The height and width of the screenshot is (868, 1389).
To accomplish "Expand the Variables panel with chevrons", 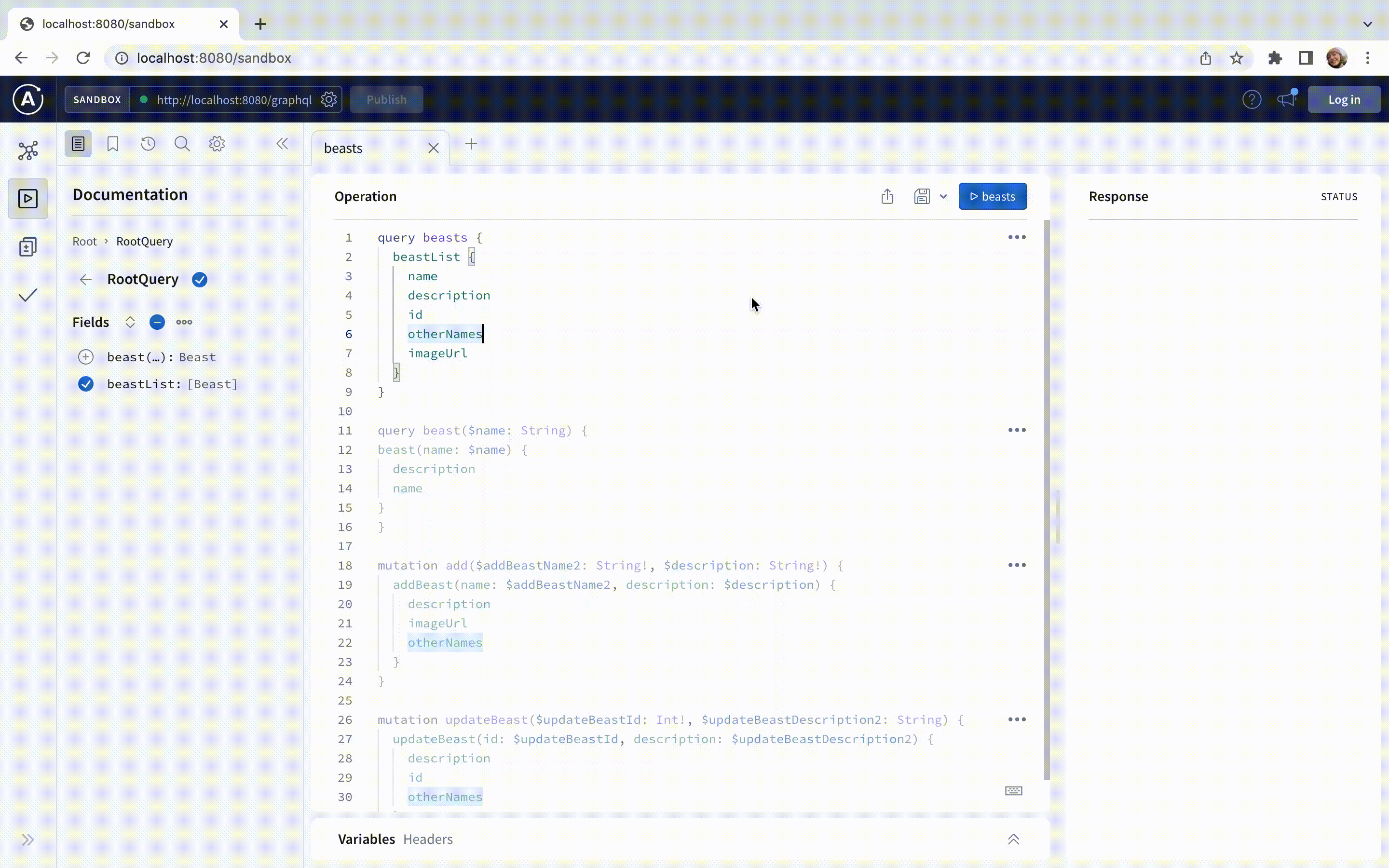I will tap(1014, 839).
